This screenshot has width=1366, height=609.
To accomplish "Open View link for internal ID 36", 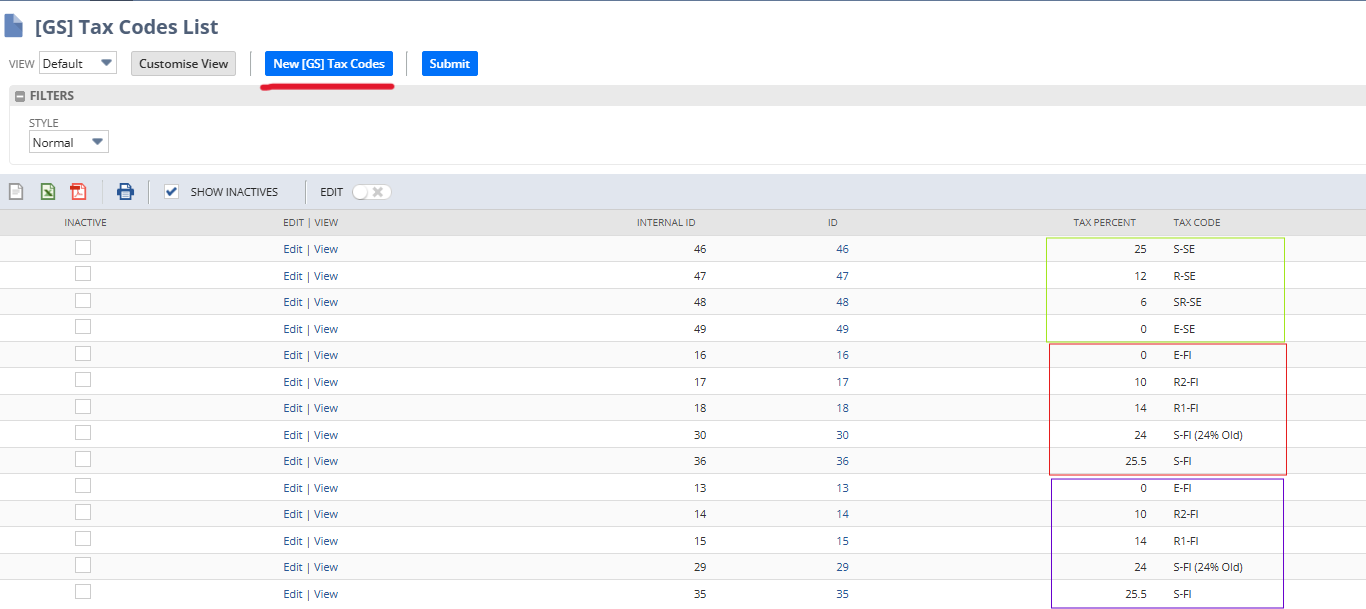I will [326, 461].
